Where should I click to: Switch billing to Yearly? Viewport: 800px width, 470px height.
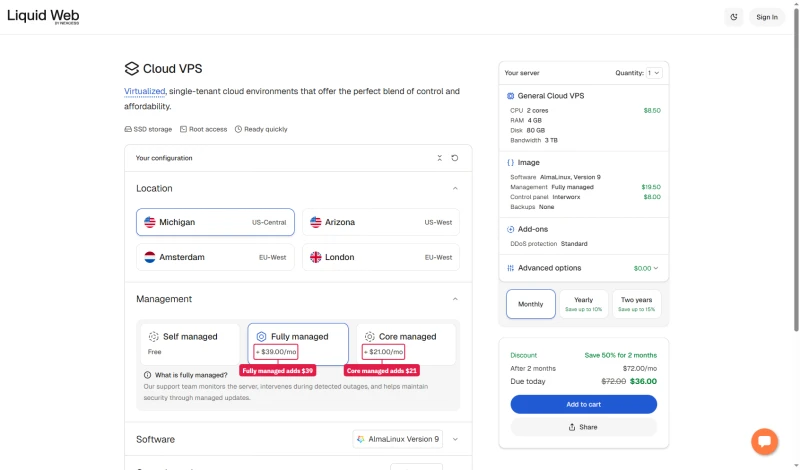tap(584, 304)
